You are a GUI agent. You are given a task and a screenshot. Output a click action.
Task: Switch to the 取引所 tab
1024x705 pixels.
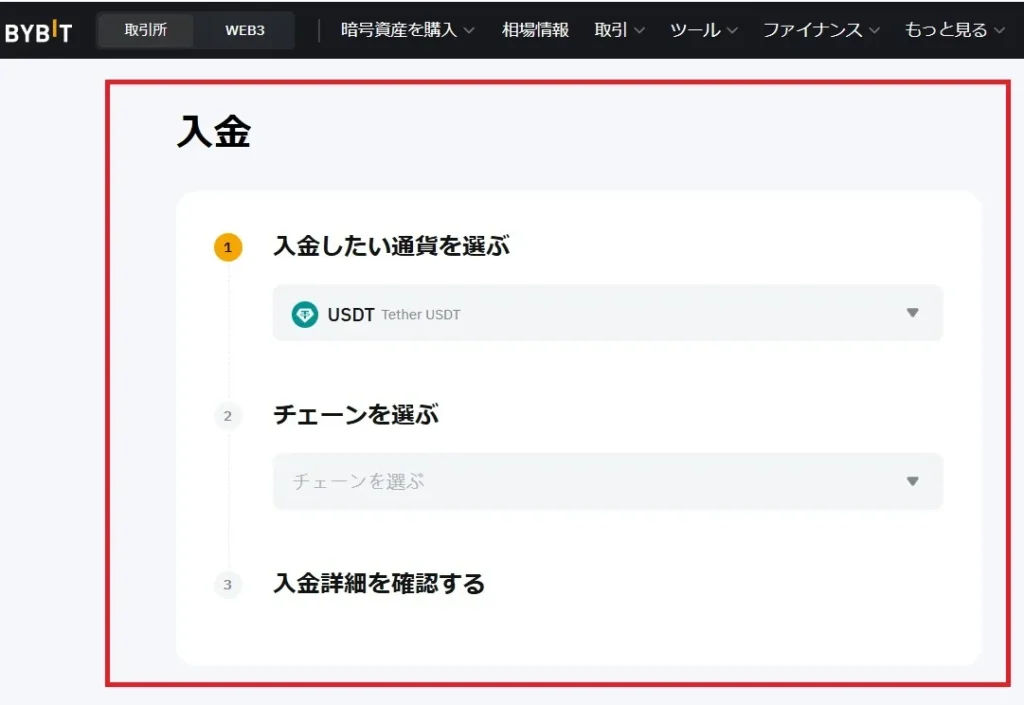(146, 30)
